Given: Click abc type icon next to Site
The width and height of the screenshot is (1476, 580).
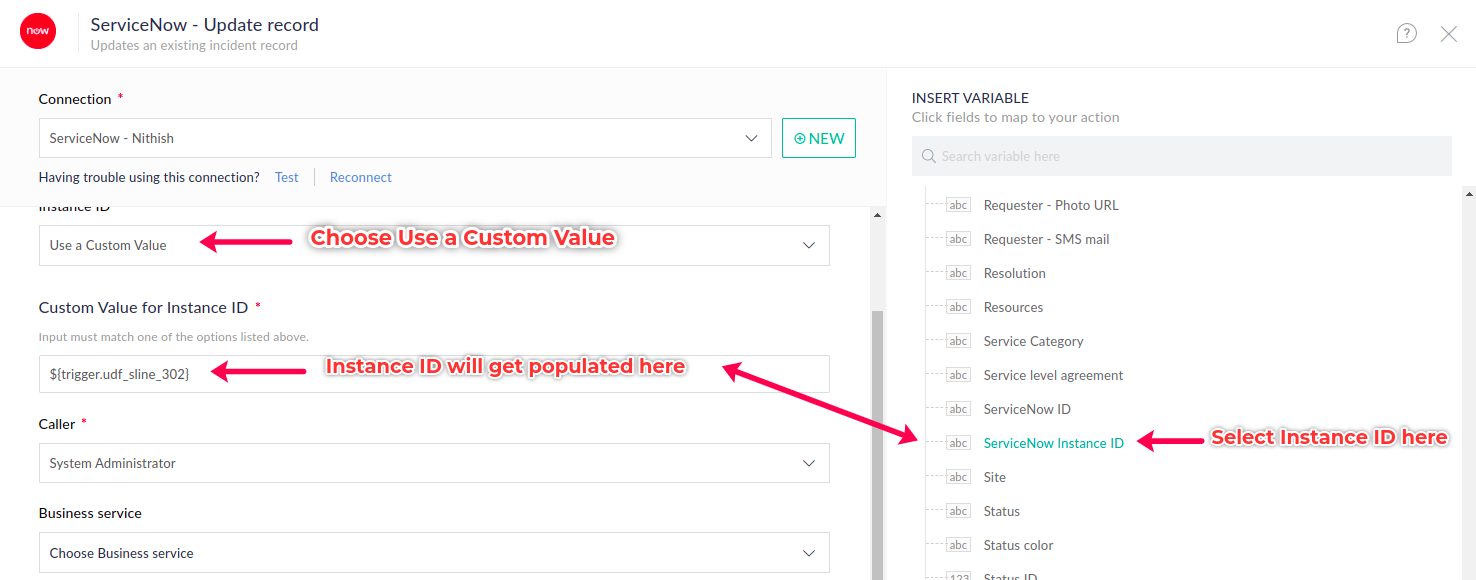Looking at the screenshot, I should pos(958,477).
